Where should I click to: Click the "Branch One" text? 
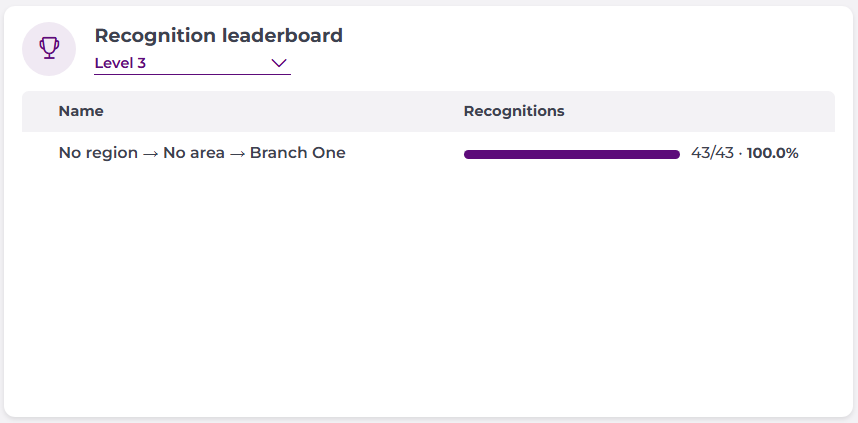297,154
